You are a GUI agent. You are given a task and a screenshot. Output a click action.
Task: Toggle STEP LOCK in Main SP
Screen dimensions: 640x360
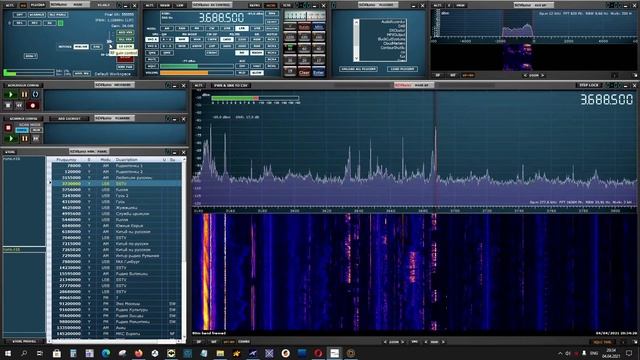click(589, 85)
